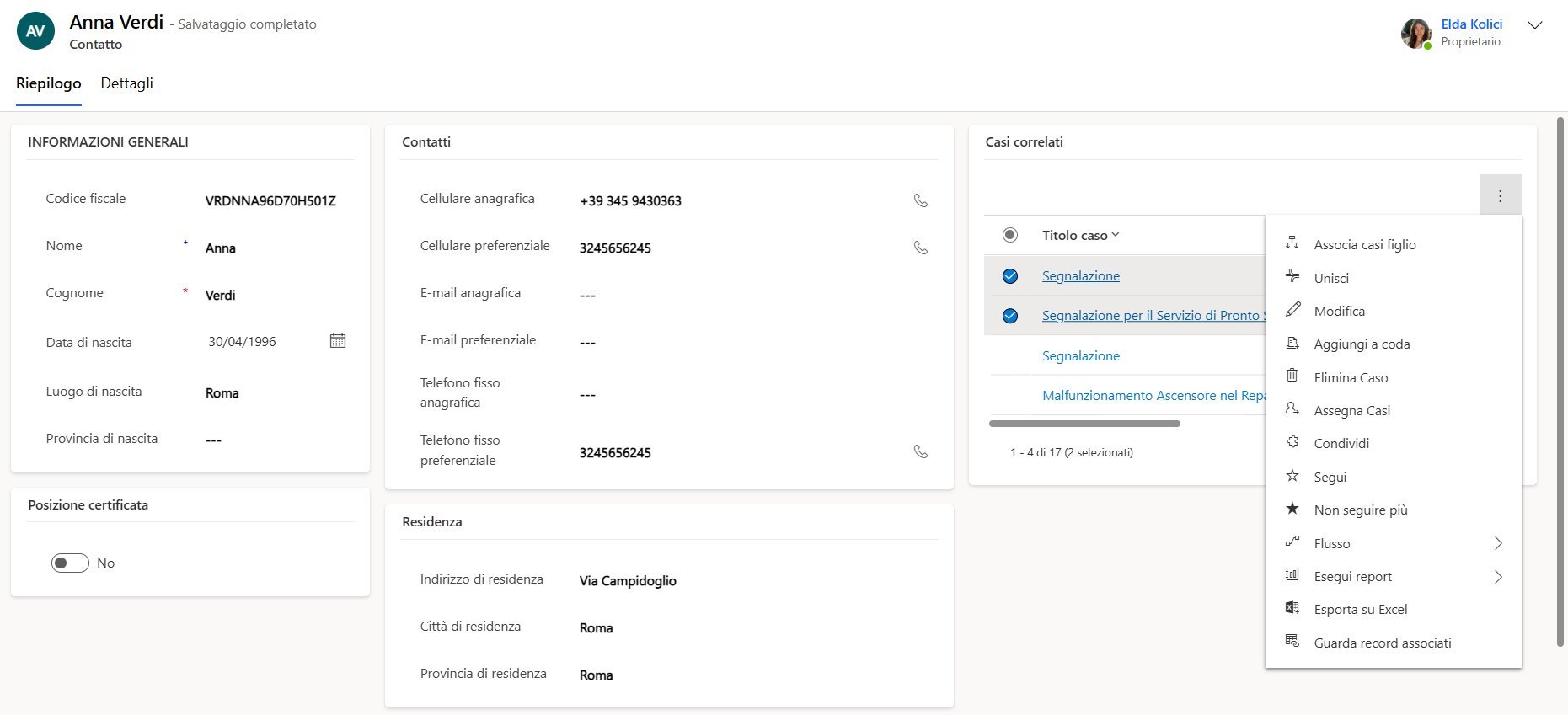Image resolution: width=1568 pixels, height=715 pixels.
Task: Choose Unisci from the context menu
Action: (1331, 278)
